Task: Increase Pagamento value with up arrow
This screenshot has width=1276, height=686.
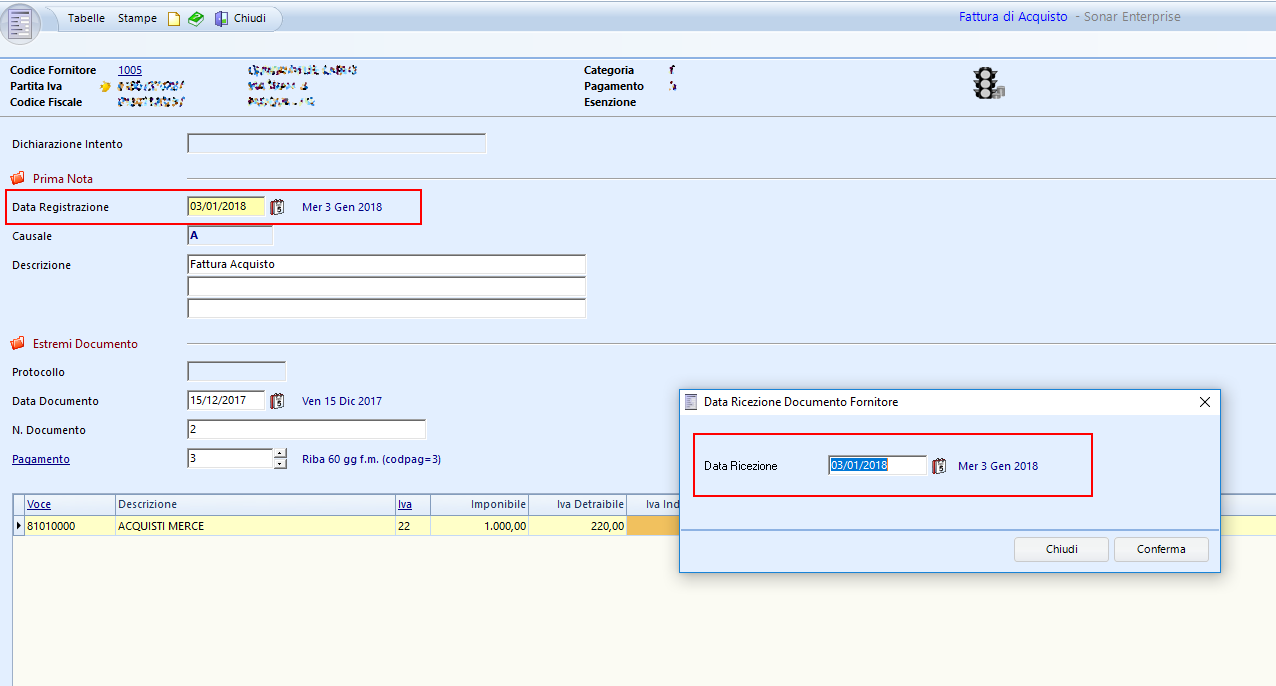Action: pyautogui.click(x=279, y=453)
